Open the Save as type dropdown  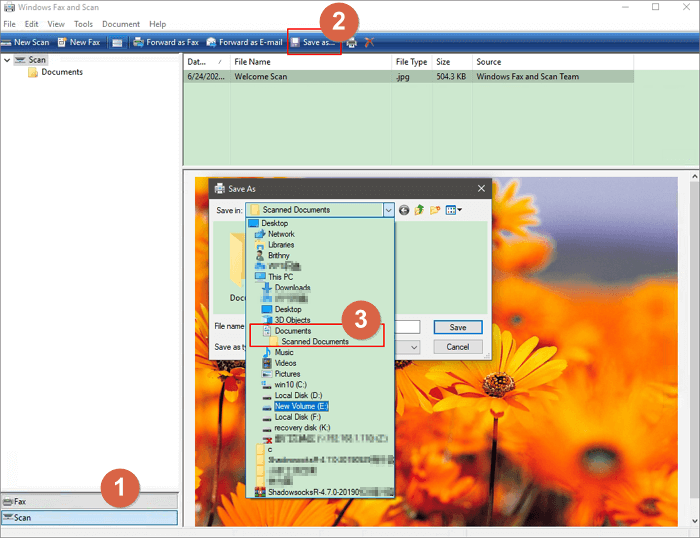(414, 347)
